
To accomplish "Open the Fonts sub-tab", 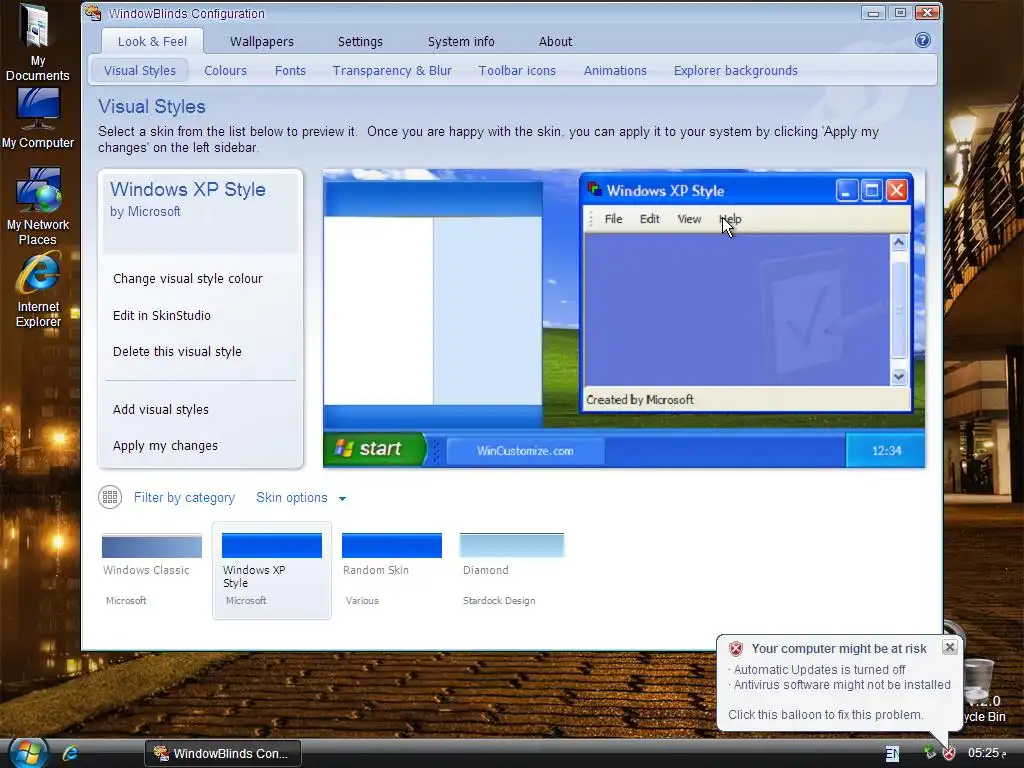I will tap(290, 71).
